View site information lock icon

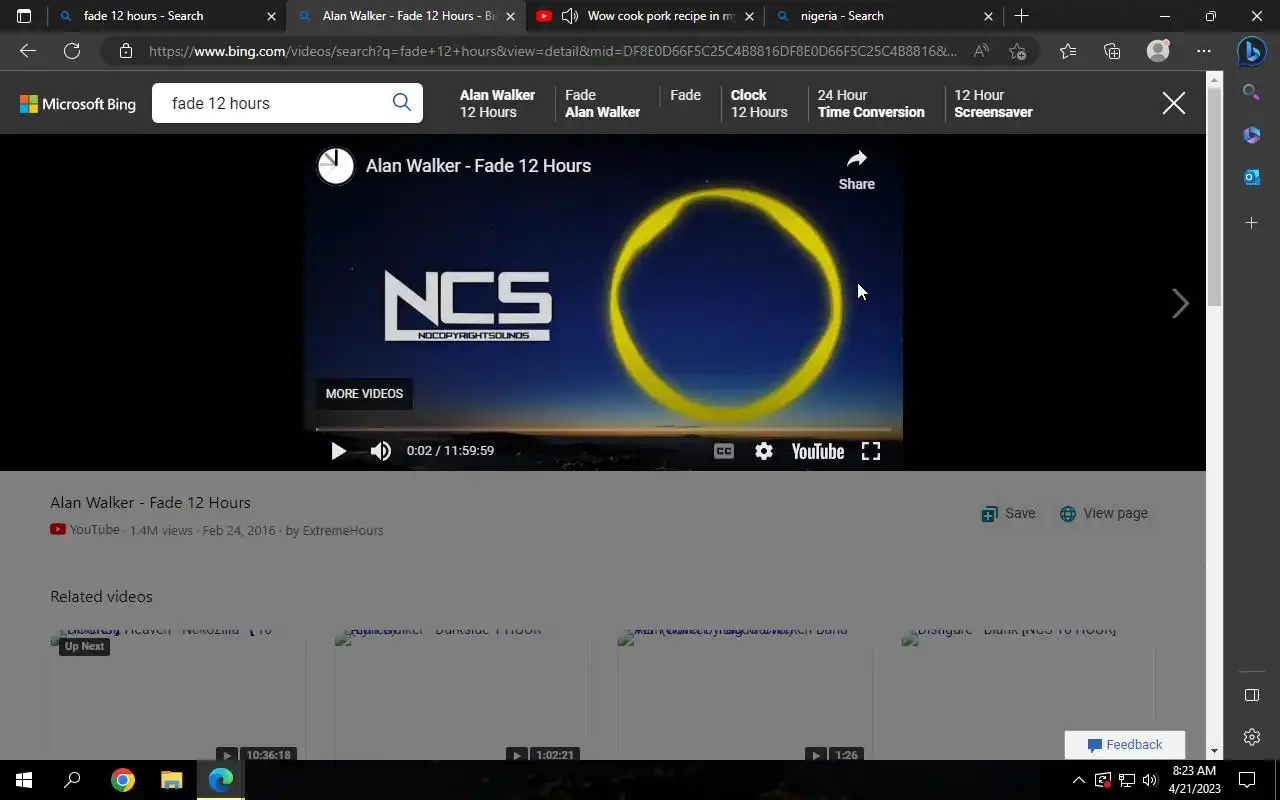pyautogui.click(x=125, y=51)
